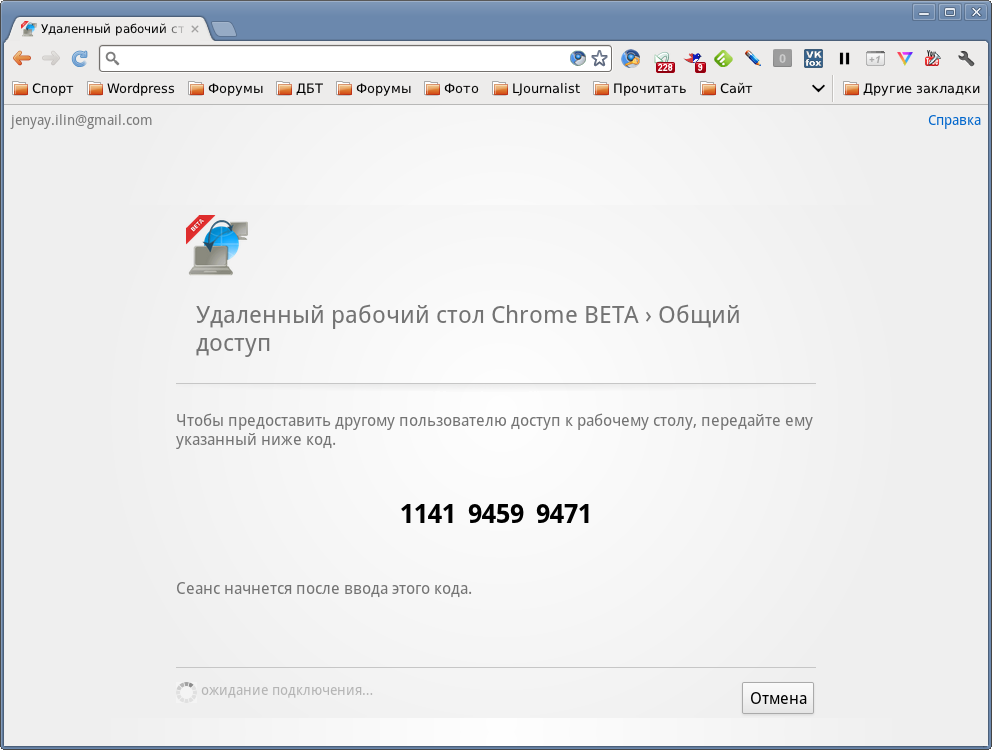Click the blue pen extension icon

click(752, 59)
